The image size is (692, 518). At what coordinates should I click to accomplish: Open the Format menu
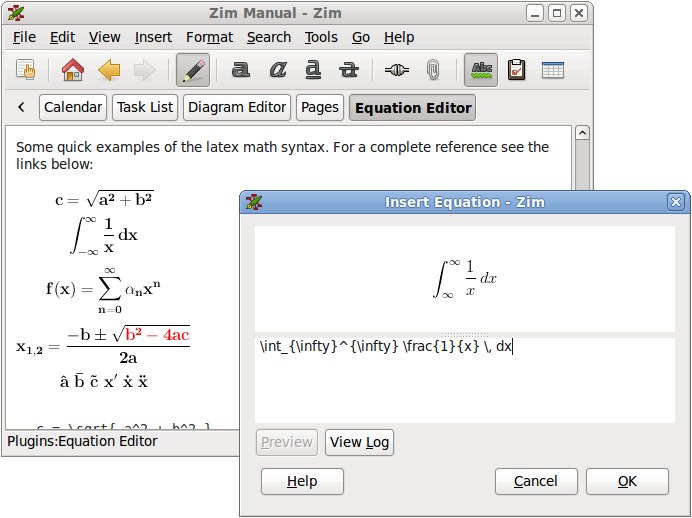pos(209,37)
